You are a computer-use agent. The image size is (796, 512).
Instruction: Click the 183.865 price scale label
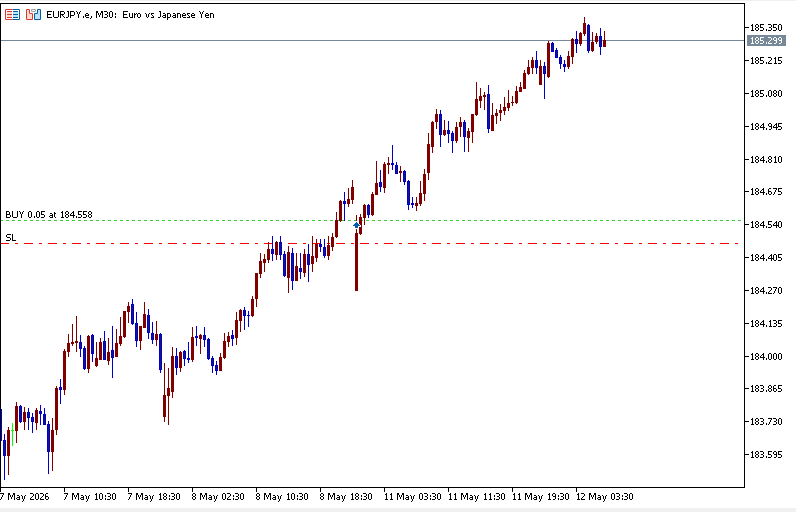(766, 389)
